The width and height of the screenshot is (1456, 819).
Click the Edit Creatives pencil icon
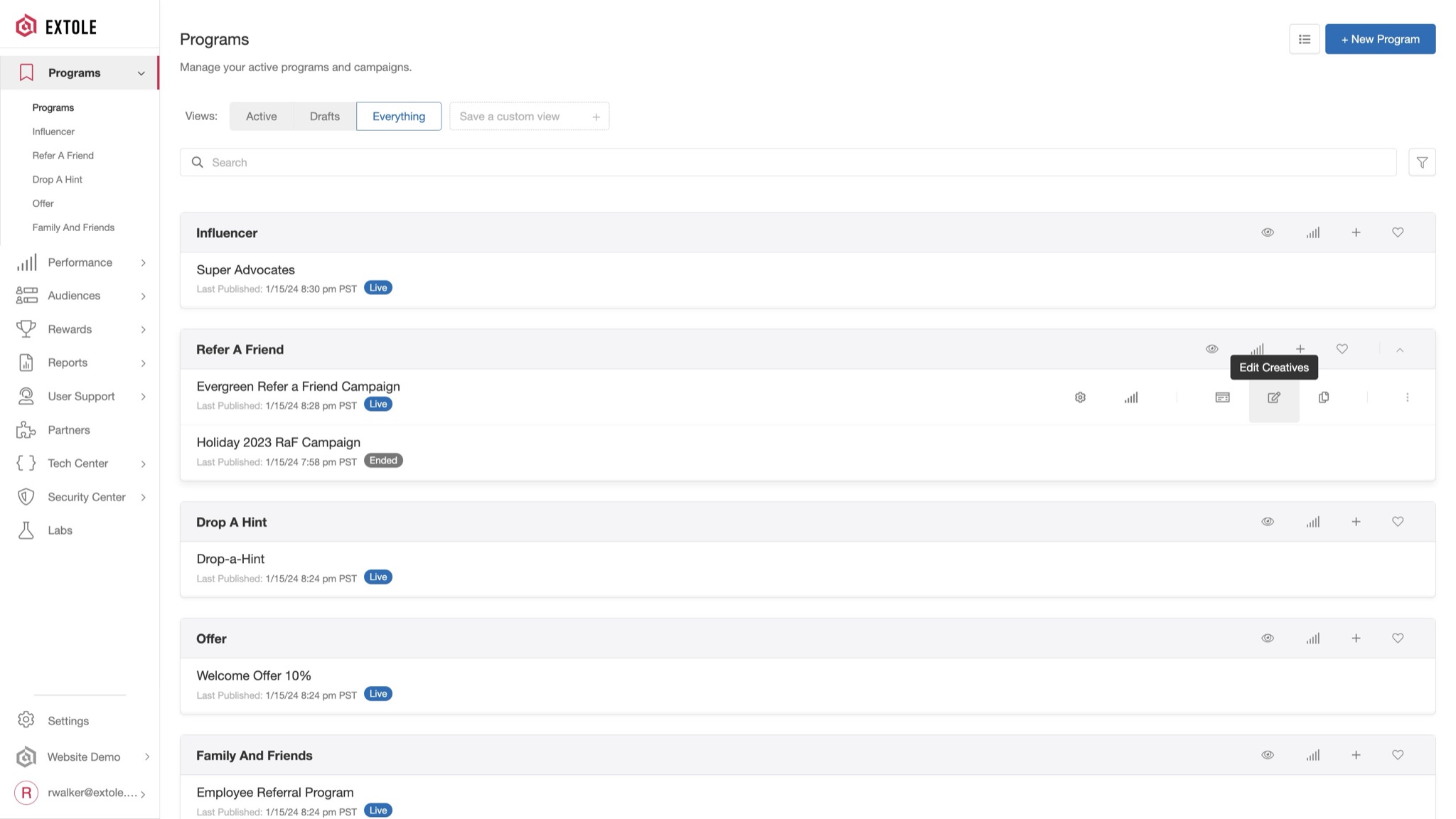click(x=1273, y=397)
